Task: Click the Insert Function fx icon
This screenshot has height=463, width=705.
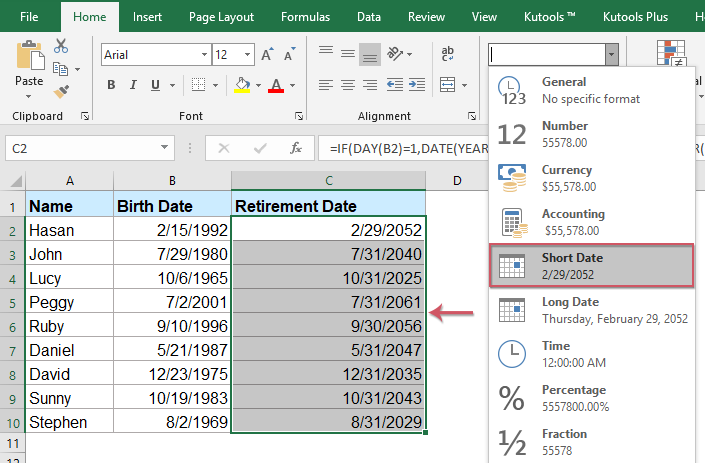Action: [295, 148]
